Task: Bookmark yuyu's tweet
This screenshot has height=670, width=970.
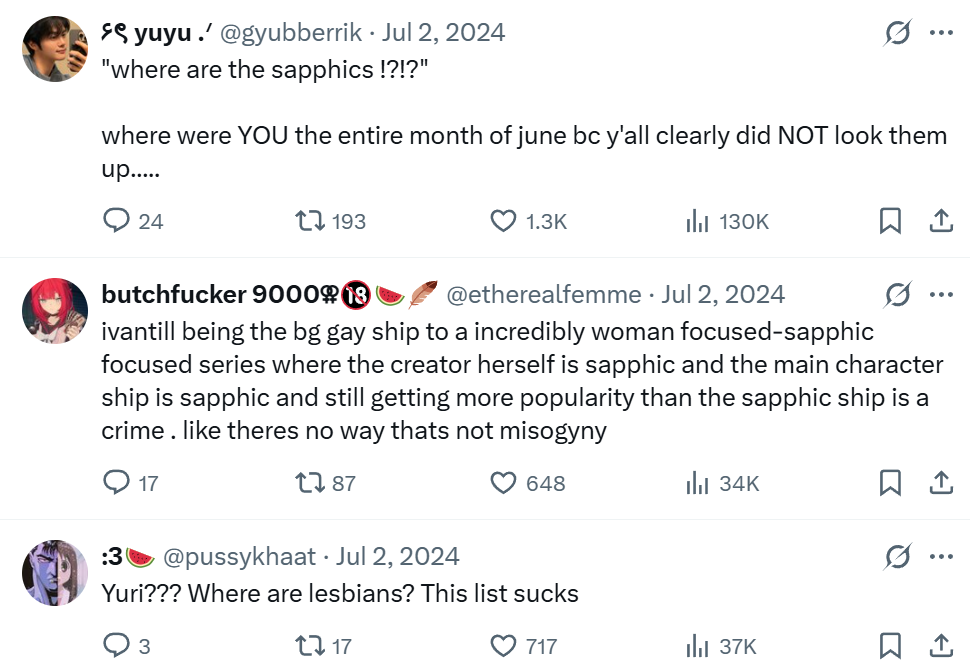Action: (890, 221)
